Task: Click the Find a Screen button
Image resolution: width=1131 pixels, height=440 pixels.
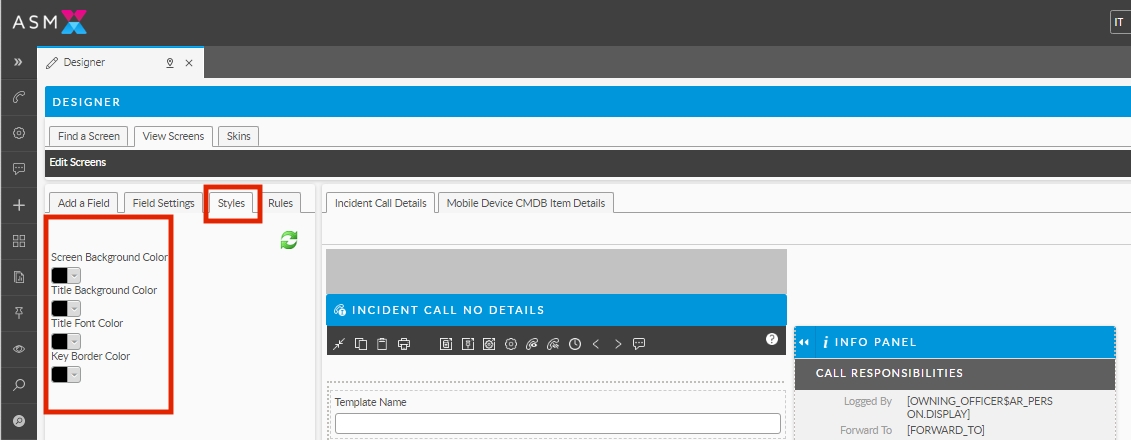Action: tap(89, 136)
